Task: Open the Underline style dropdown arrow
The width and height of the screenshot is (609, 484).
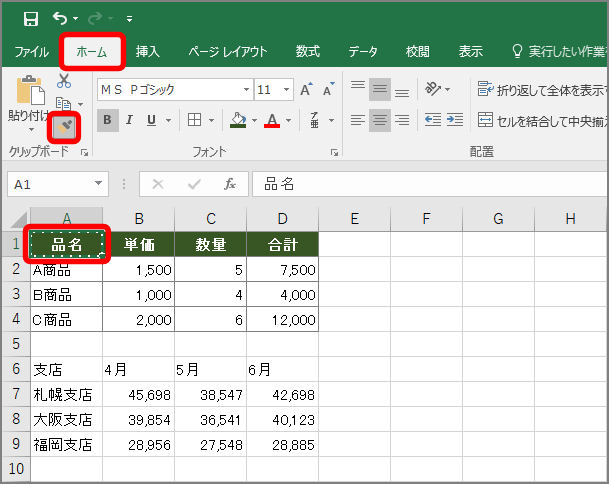Action: [x=169, y=120]
